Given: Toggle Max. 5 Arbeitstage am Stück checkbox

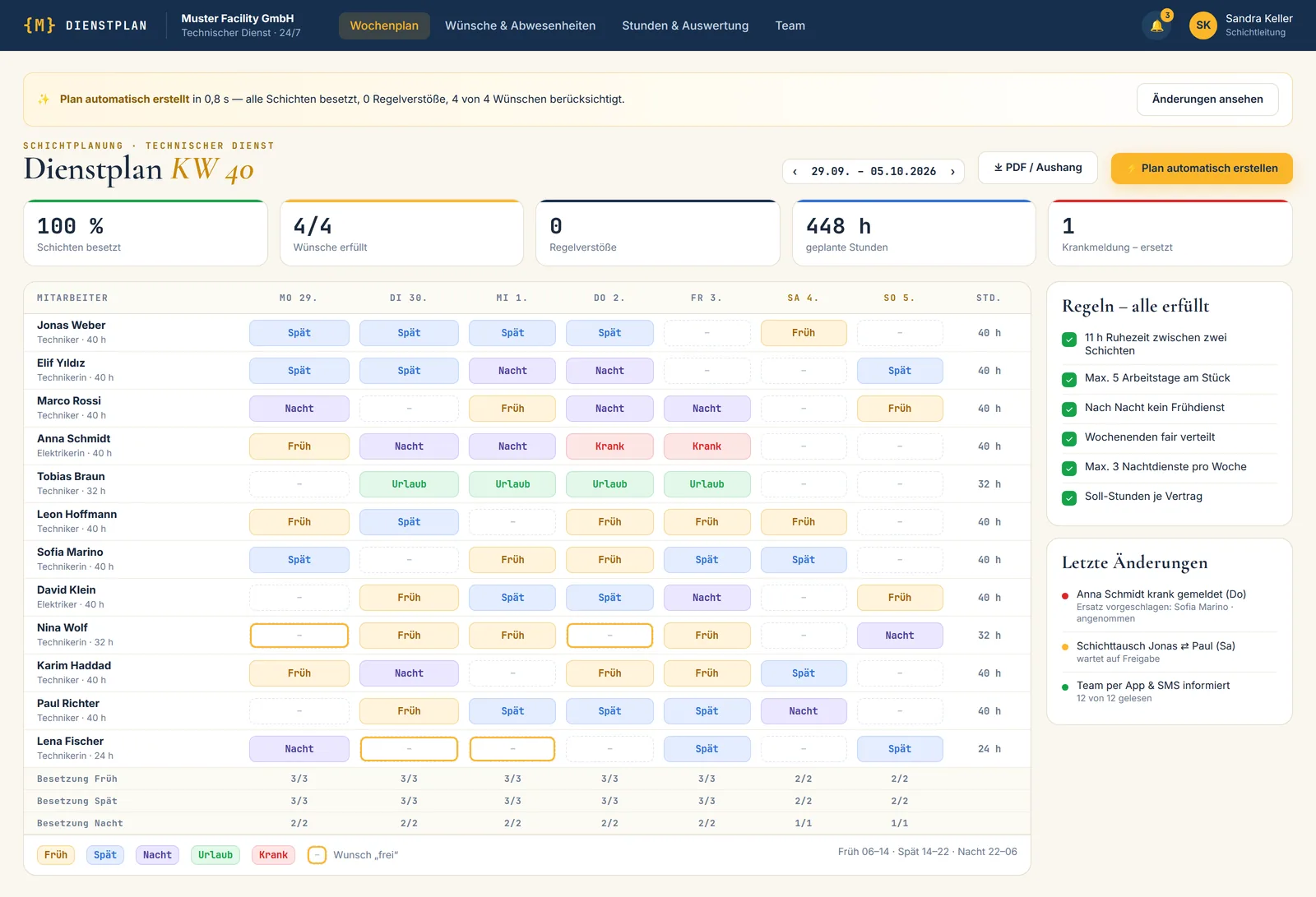Looking at the screenshot, I should tap(1069, 379).
